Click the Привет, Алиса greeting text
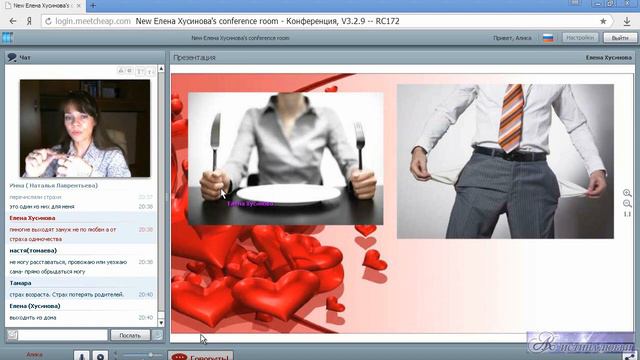 (512, 38)
